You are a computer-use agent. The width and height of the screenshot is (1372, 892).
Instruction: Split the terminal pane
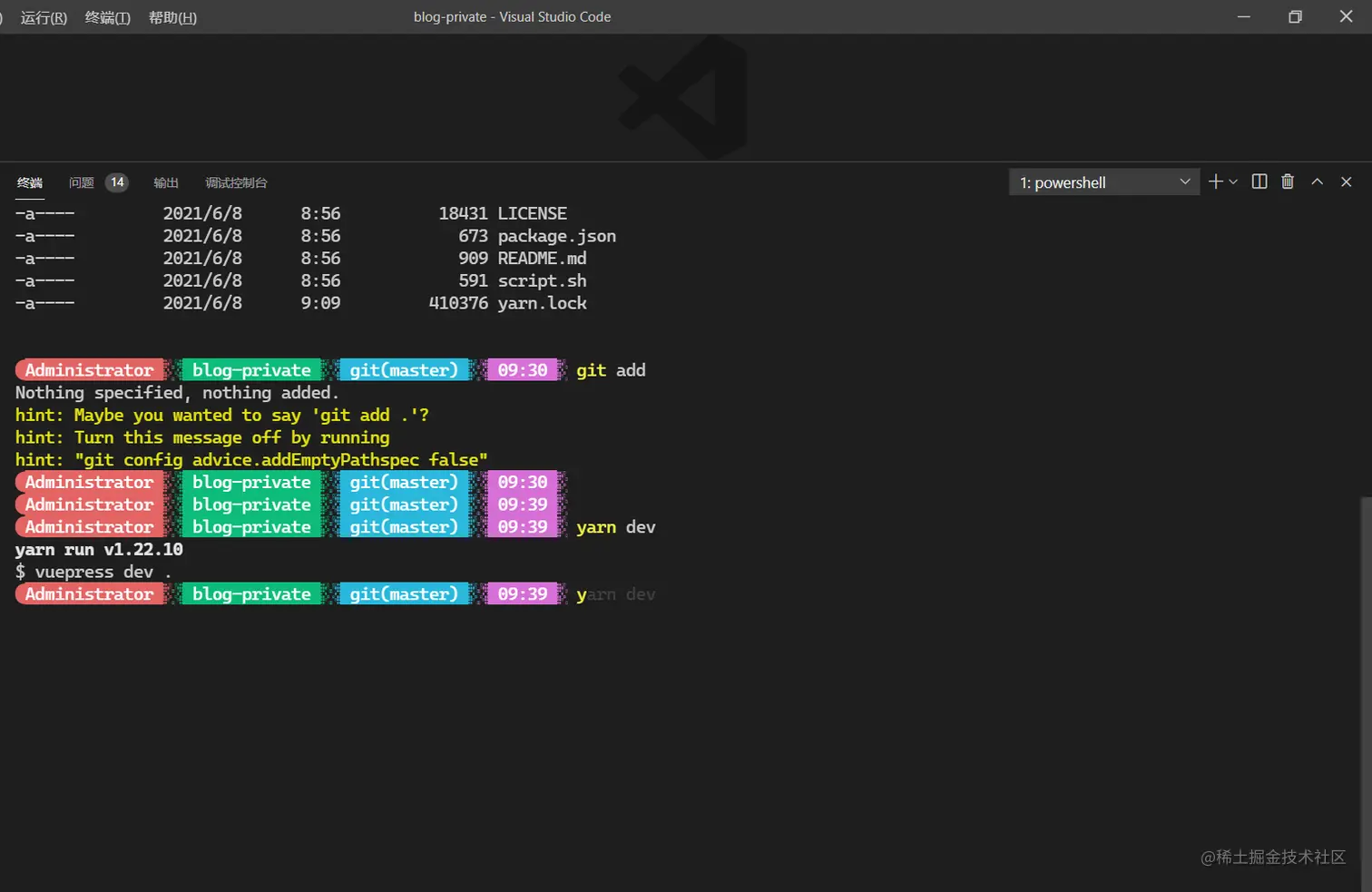coord(1259,181)
